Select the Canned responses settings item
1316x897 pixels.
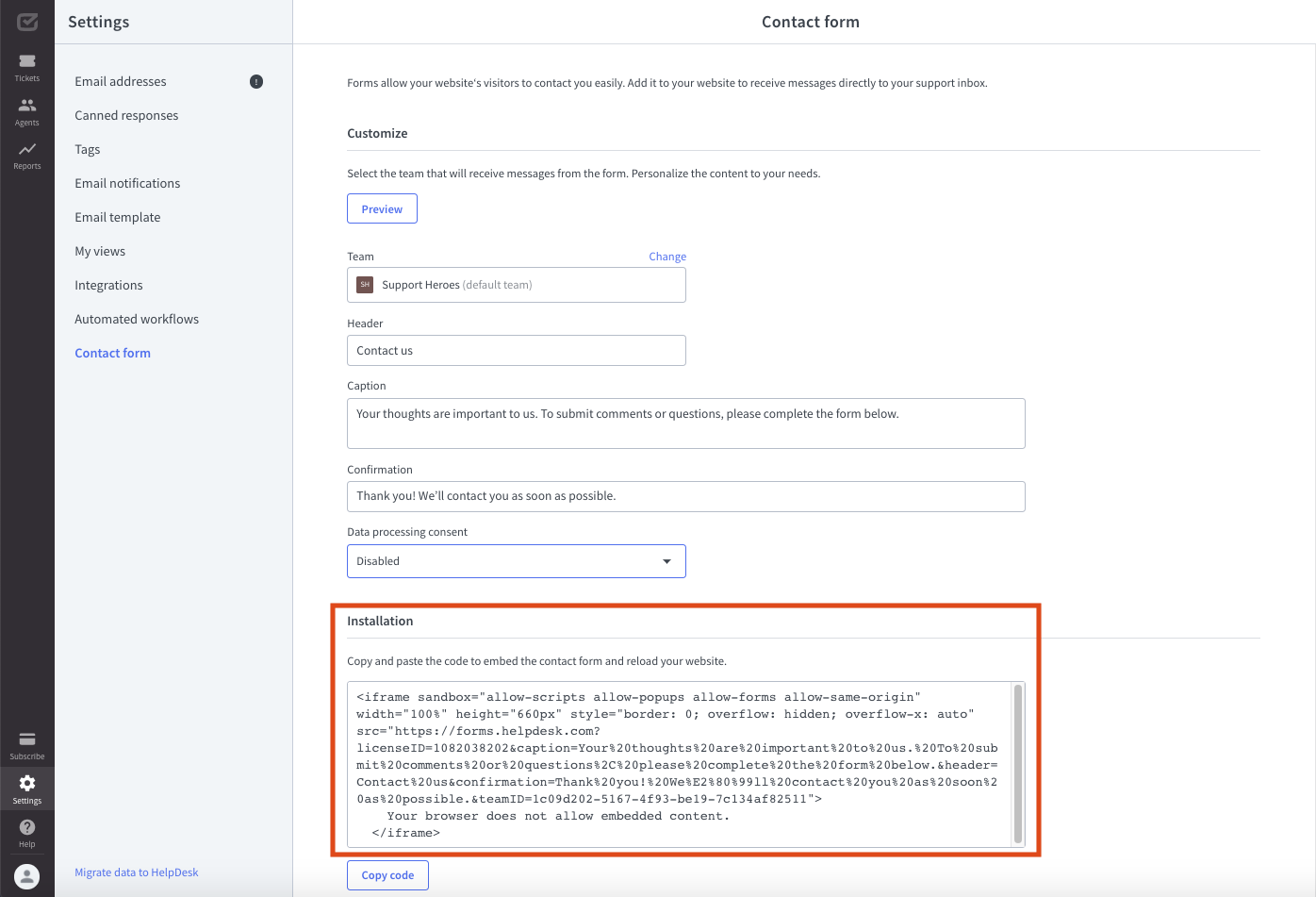126,114
